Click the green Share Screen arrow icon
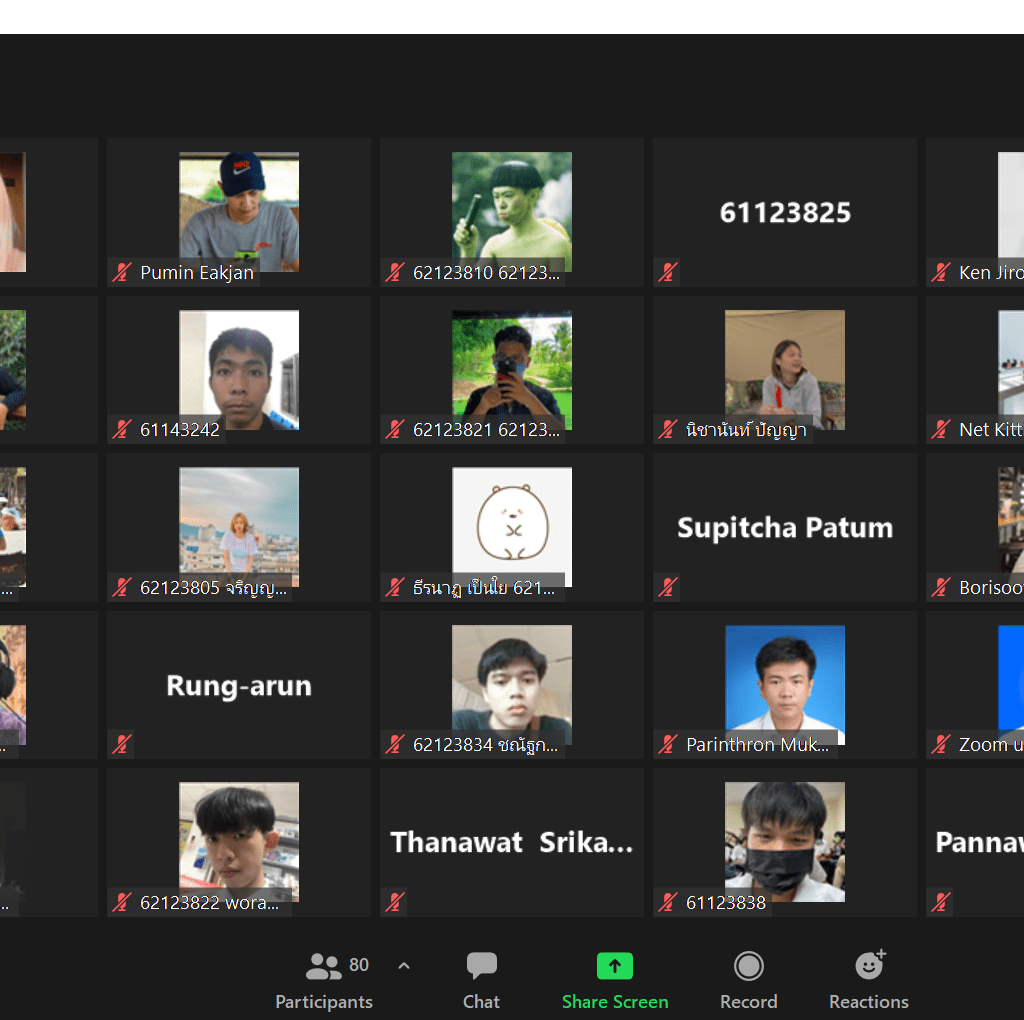This screenshot has width=1024, height=1020. 615,966
